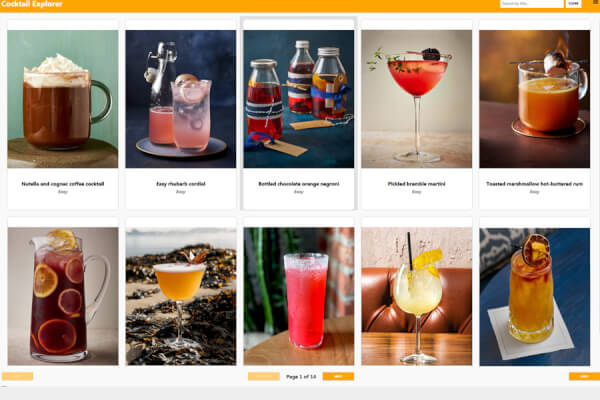Open the sangria pitcher with orange slices
The image size is (600, 400).
tap(63, 296)
